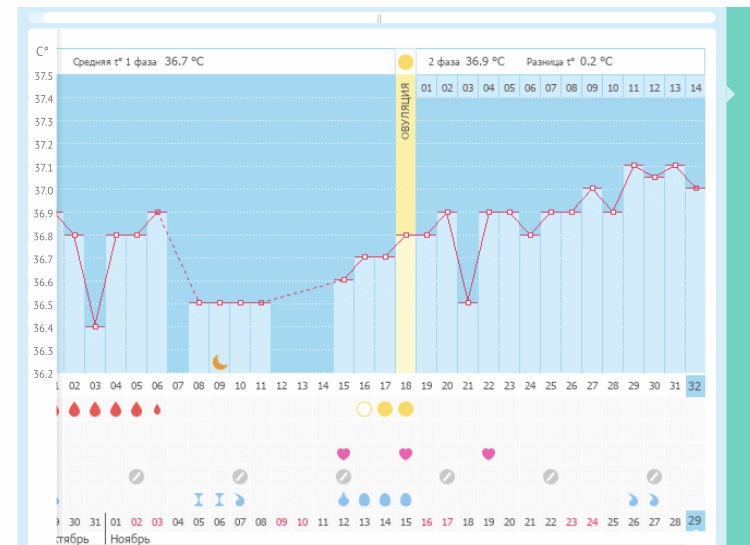Select the filled yellow circle on cycle day 17
The width and height of the screenshot is (750, 545).
pos(385,409)
